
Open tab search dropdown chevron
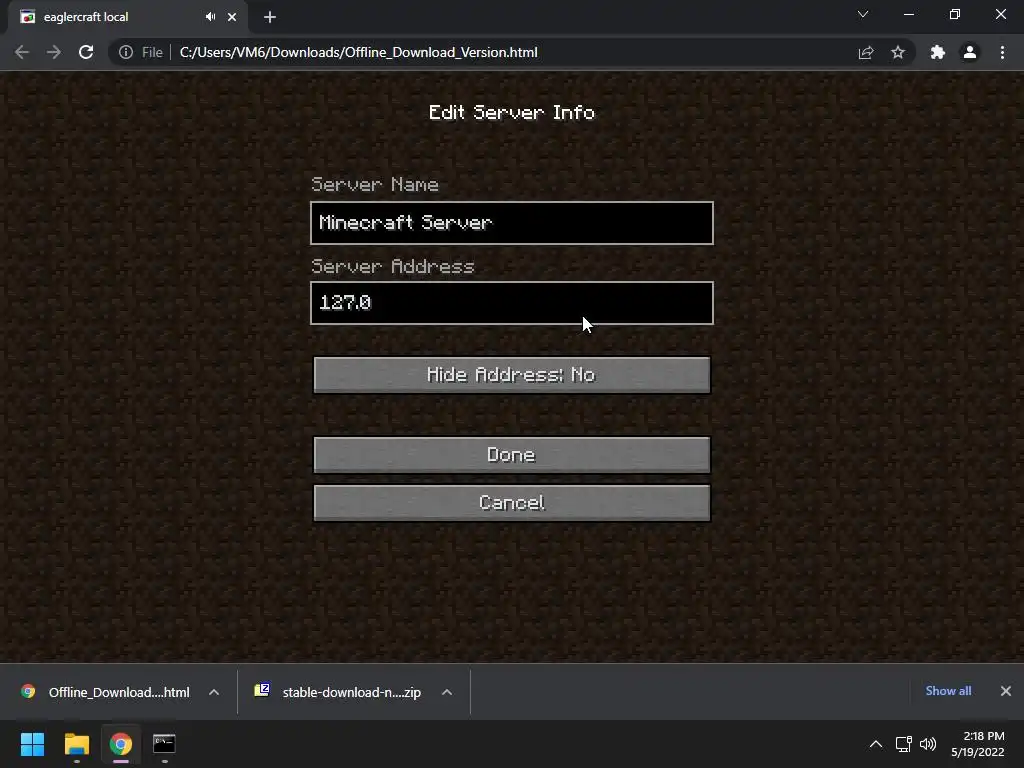tap(863, 14)
